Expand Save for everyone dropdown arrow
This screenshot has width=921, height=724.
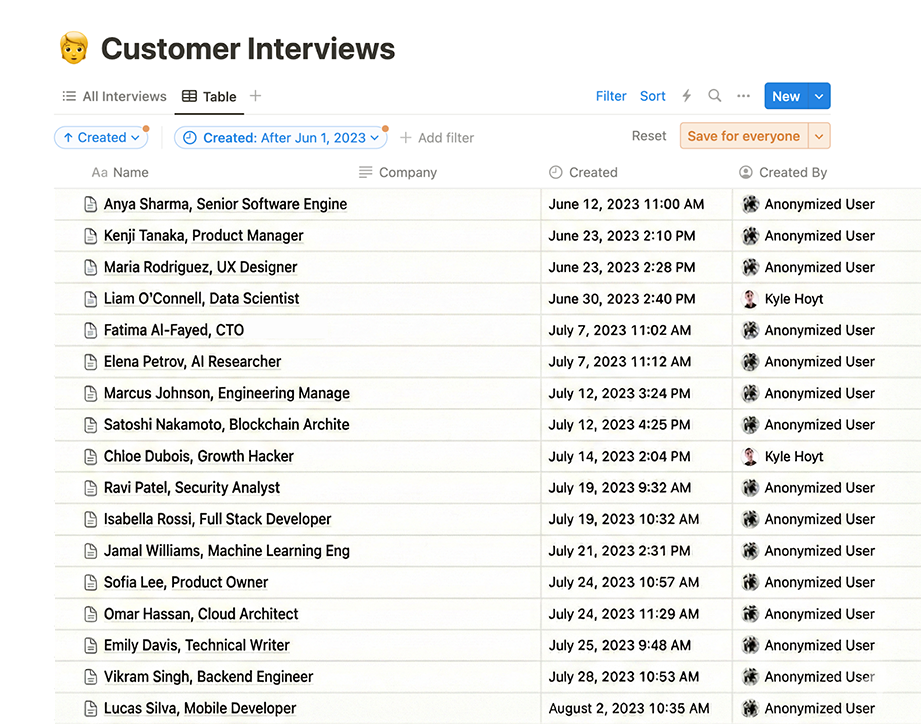point(819,137)
